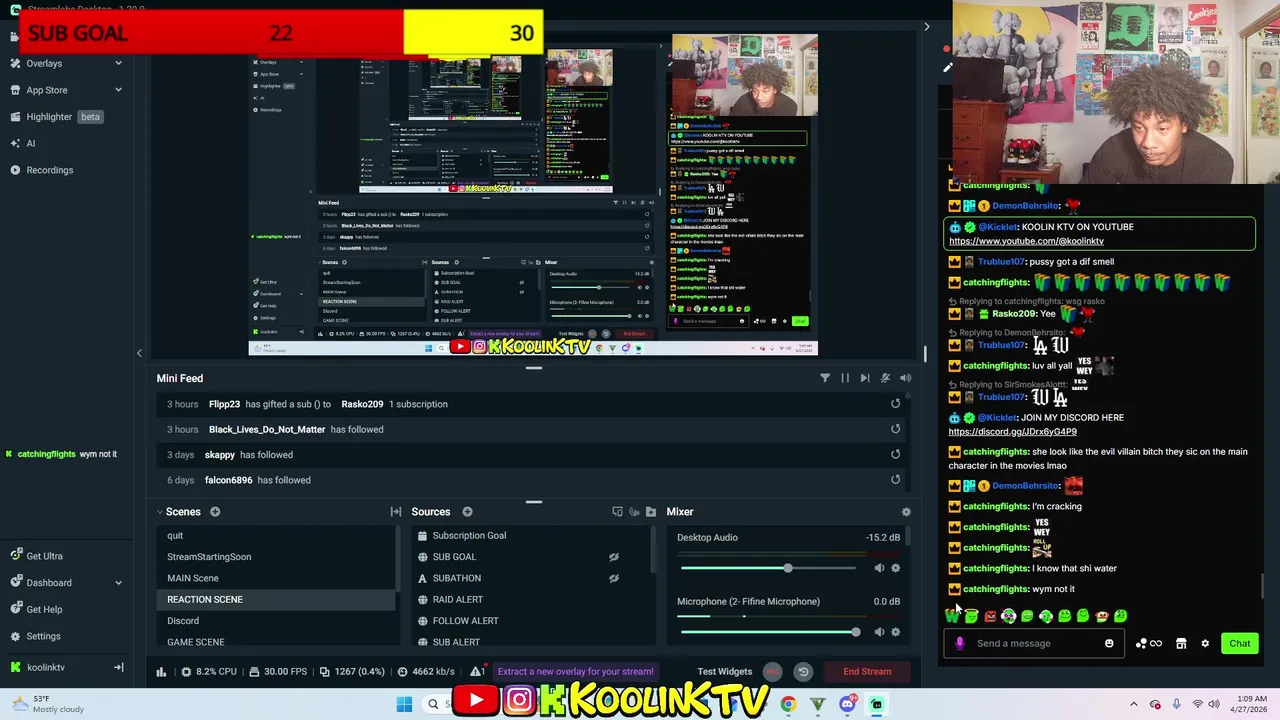Select the StreamStartingSoon scene
1280x720 pixels.
275,557
